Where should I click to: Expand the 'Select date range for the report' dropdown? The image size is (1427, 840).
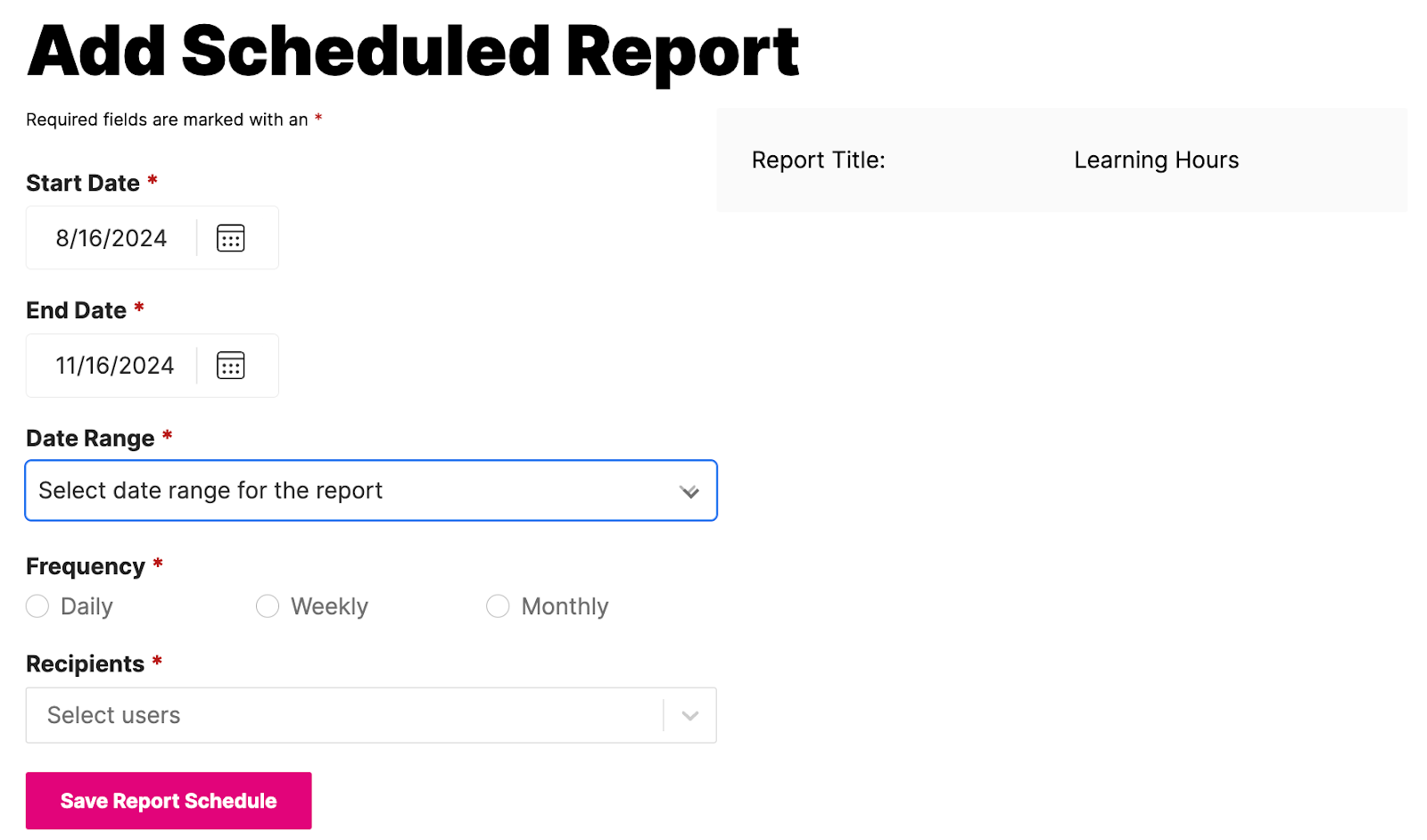tap(357, 490)
